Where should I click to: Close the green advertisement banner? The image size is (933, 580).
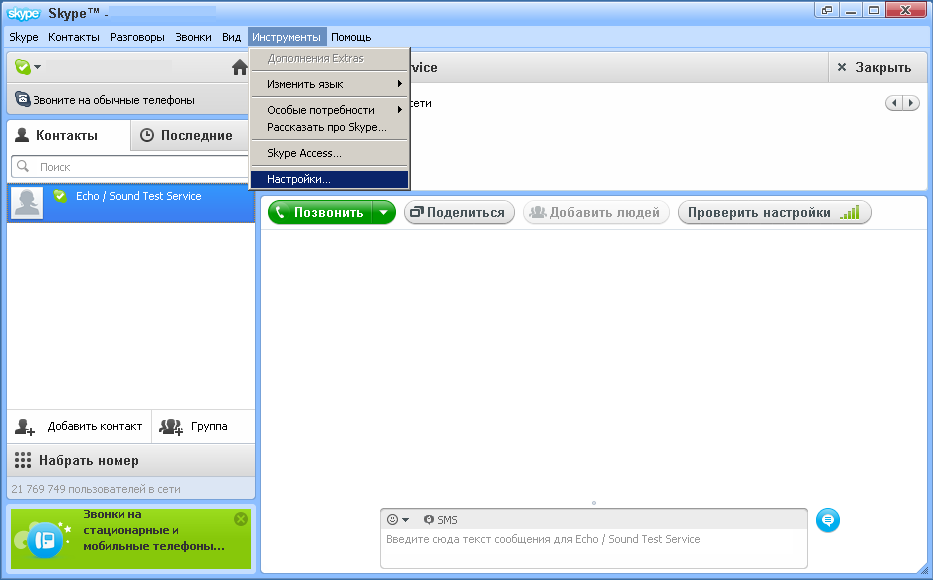(x=241, y=519)
